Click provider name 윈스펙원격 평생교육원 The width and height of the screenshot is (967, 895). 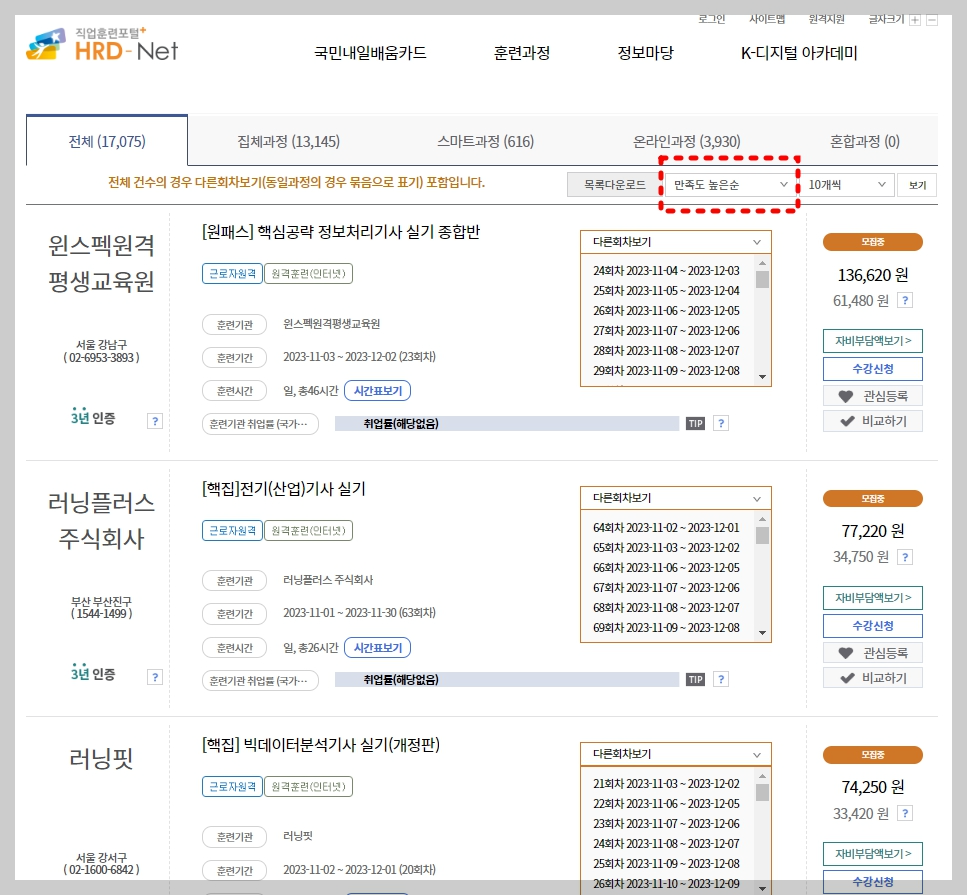coord(101,263)
